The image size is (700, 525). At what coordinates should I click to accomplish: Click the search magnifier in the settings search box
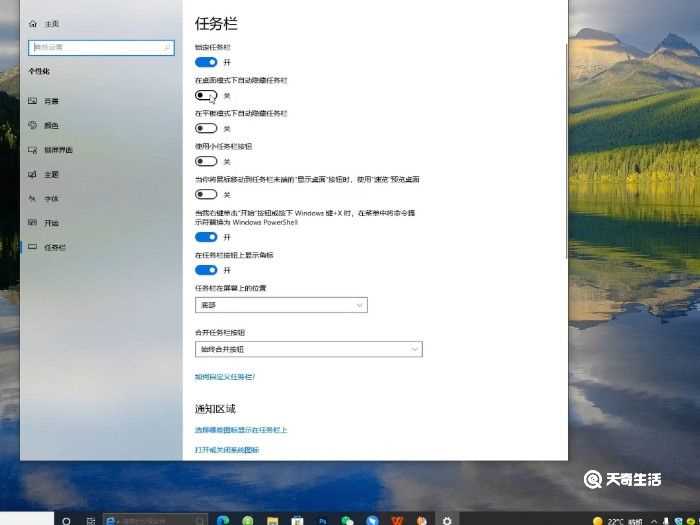(167, 47)
